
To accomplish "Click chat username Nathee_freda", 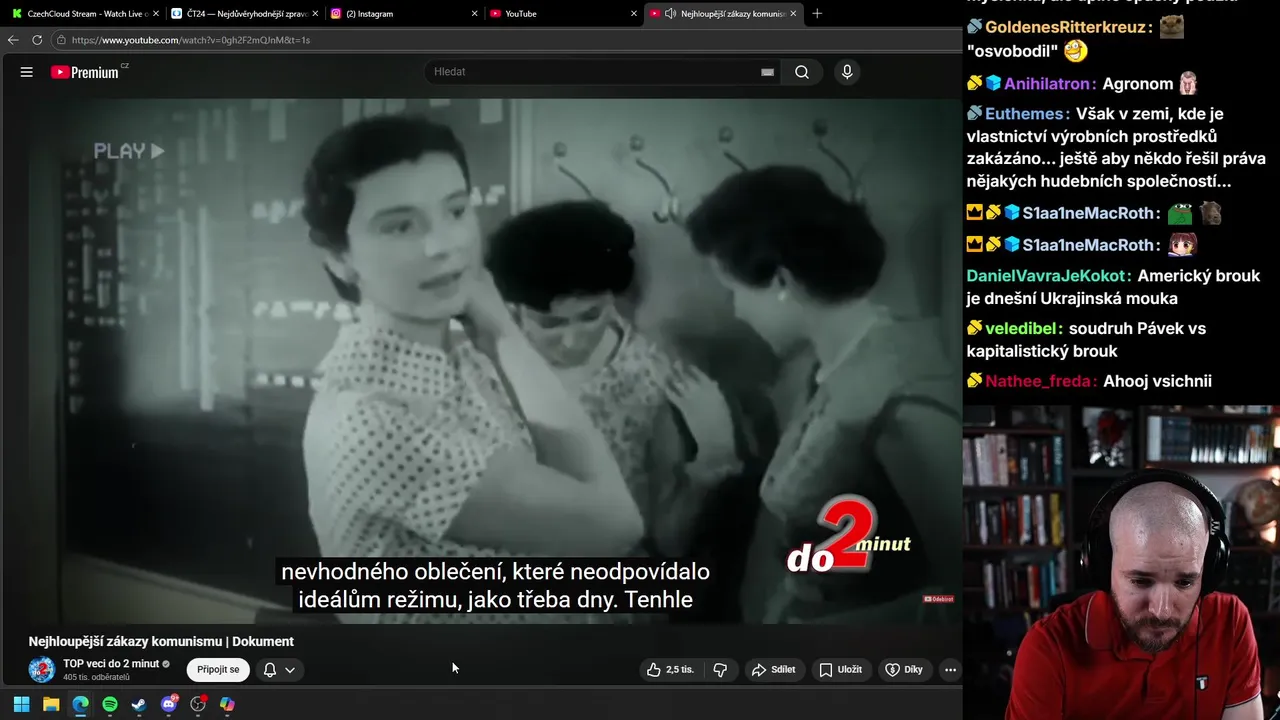I will click(1039, 382).
